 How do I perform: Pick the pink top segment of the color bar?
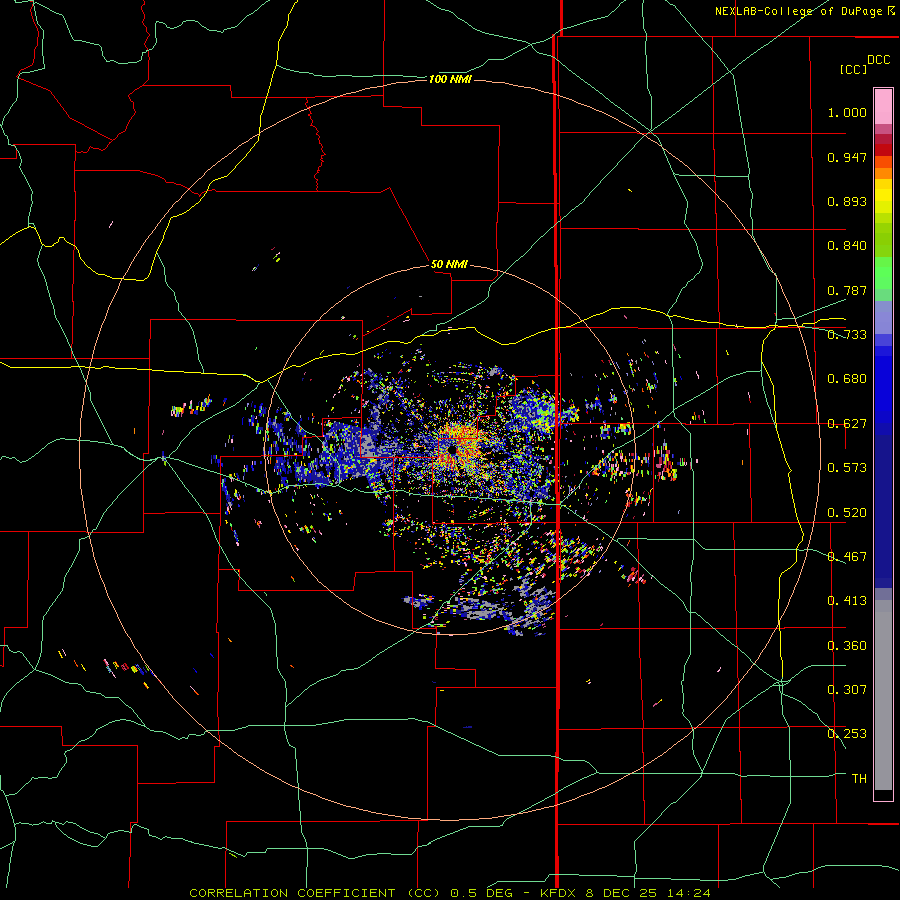point(883,107)
